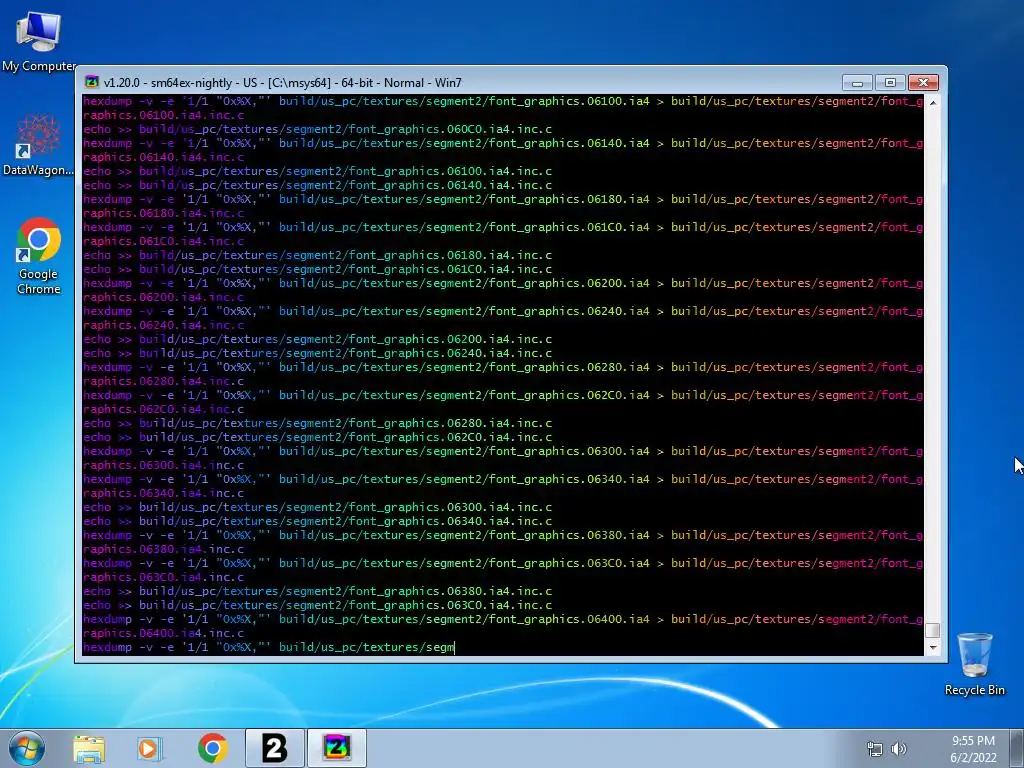Click the wrapped line 'raphics.06200.ia4.inc.c'
Screen dimensions: 1024x768
163,297
